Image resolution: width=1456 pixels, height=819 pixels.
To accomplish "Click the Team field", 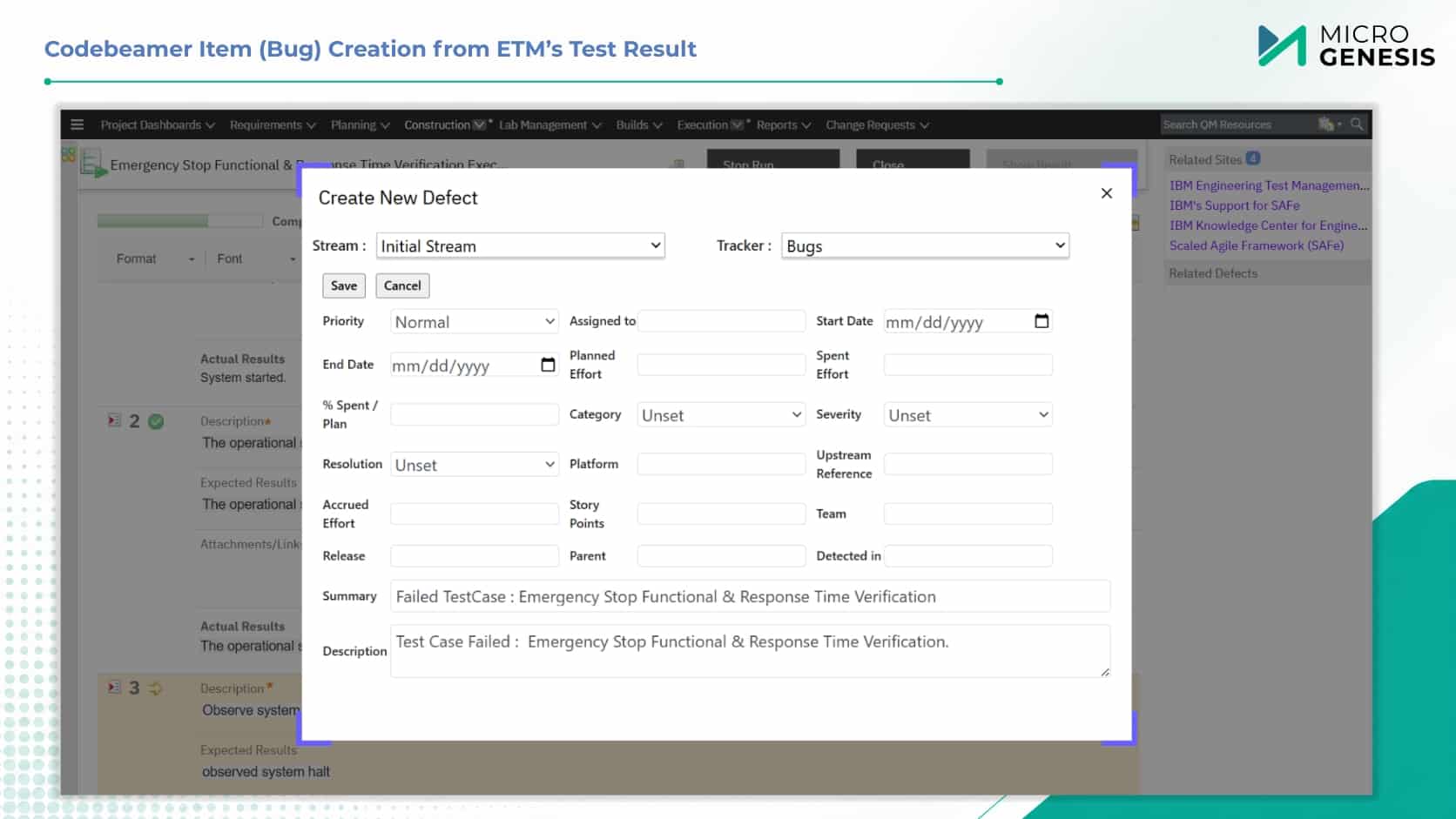I will pyautogui.click(x=968, y=514).
